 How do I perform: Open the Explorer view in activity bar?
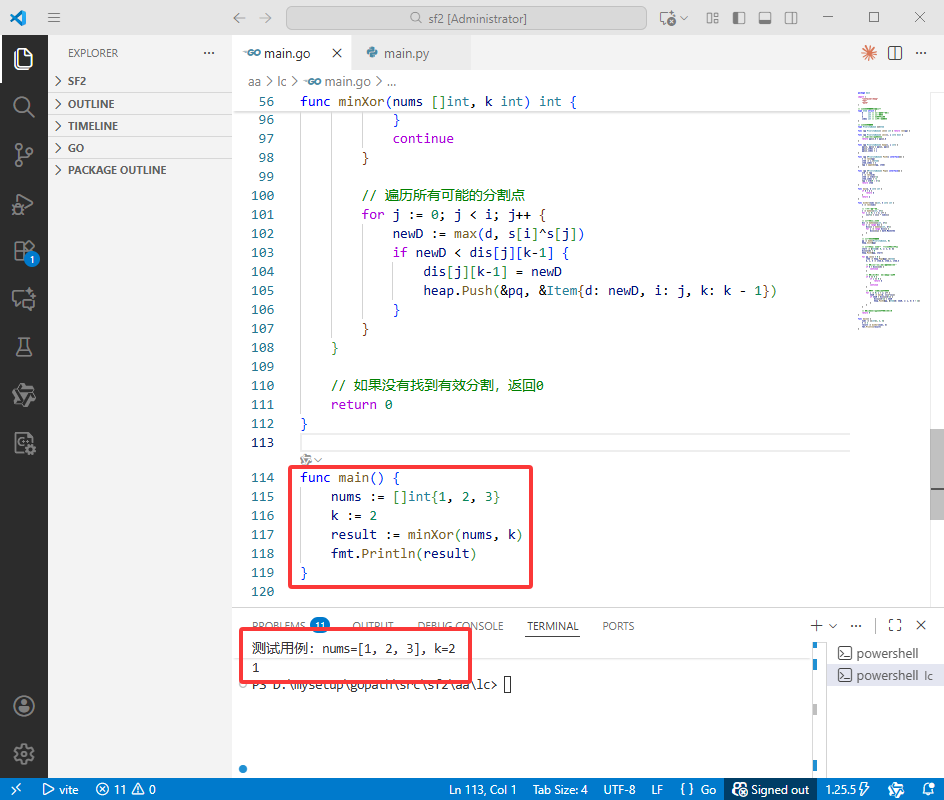click(x=23, y=58)
